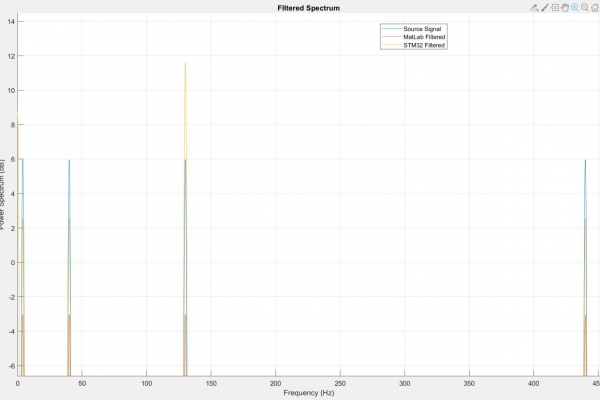Select the Frequency (Hz) x-axis label
600x400 pixels.
point(309,393)
